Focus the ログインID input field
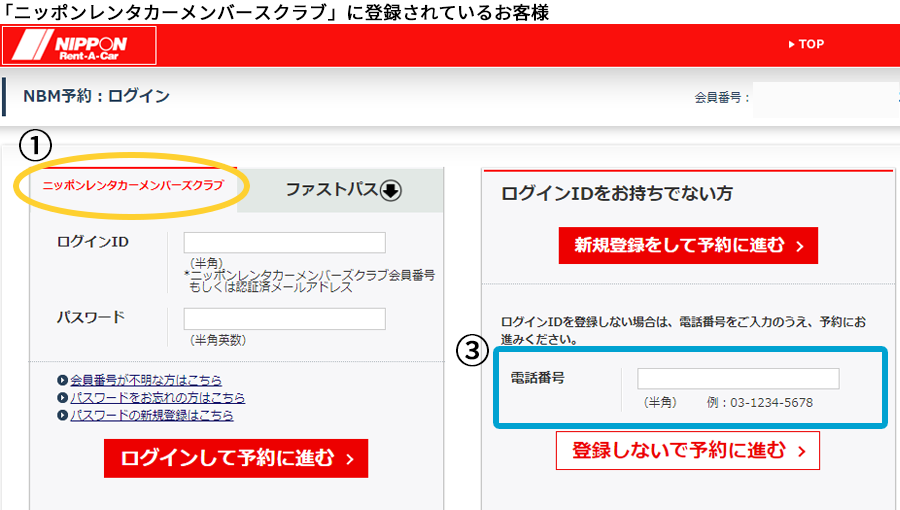This screenshot has height=510, width=900. pyautogui.click(x=284, y=243)
